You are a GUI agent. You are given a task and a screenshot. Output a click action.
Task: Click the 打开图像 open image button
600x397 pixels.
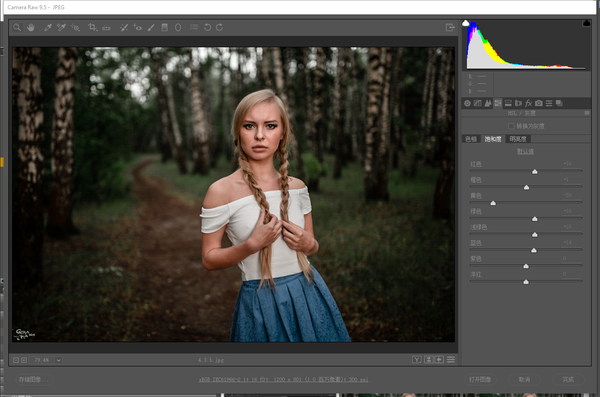tap(480, 379)
